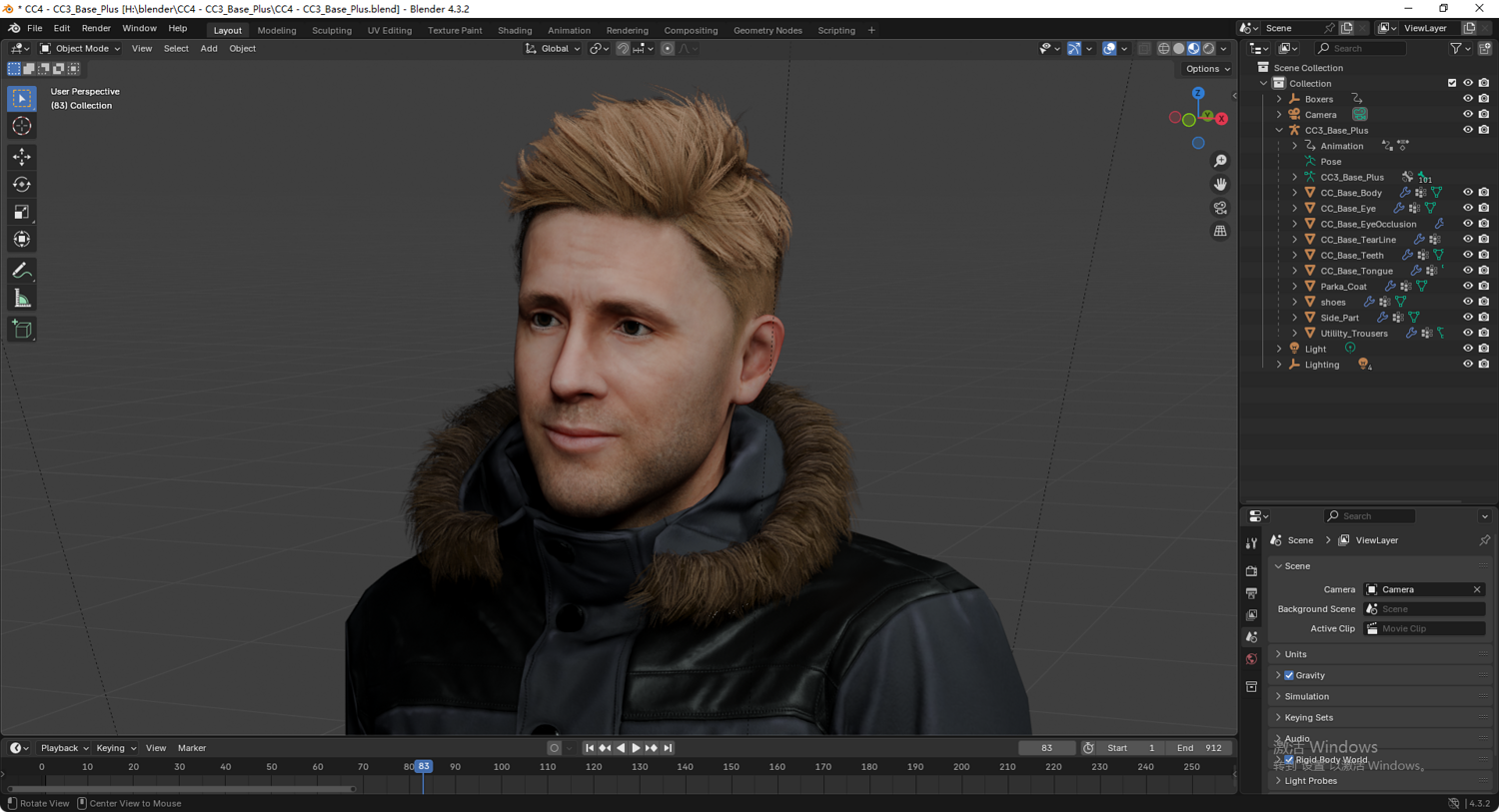Add a new workspace tab
The height and width of the screenshot is (812, 1499).
tap(871, 30)
